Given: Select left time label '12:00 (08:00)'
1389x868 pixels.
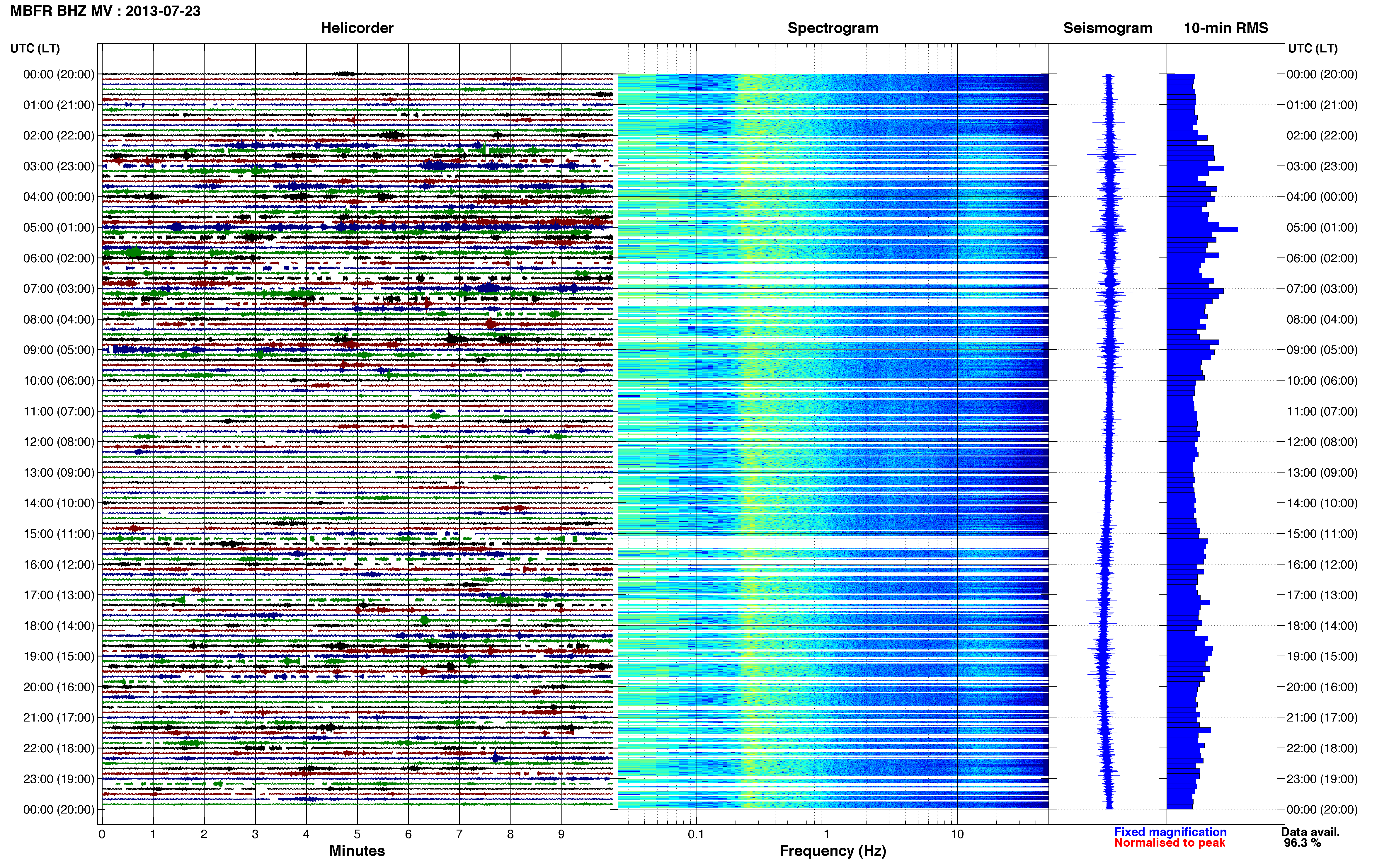Looking at the screenshot, I should click(59, 441).
